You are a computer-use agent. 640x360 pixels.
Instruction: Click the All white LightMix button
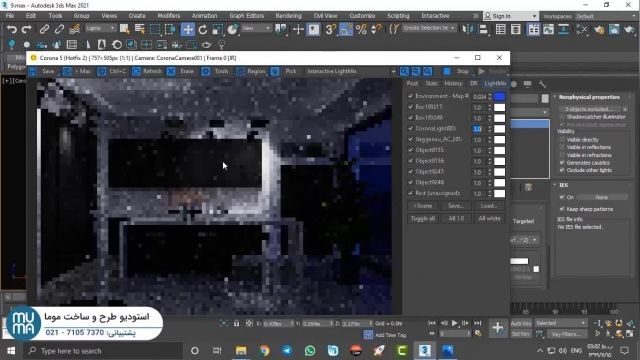[489, 219]
